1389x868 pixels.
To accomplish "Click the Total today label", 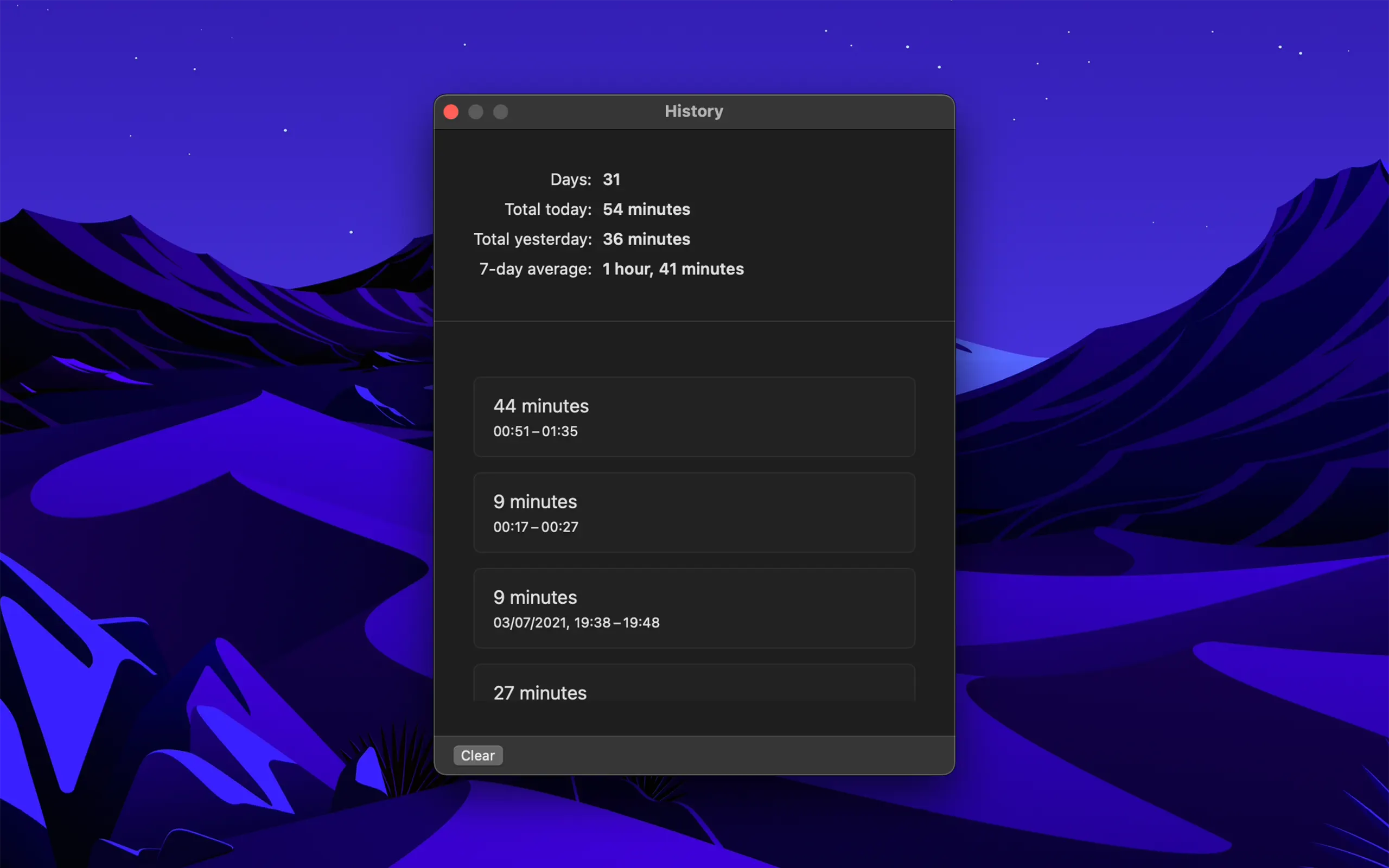I will click(x=547, y=209).
